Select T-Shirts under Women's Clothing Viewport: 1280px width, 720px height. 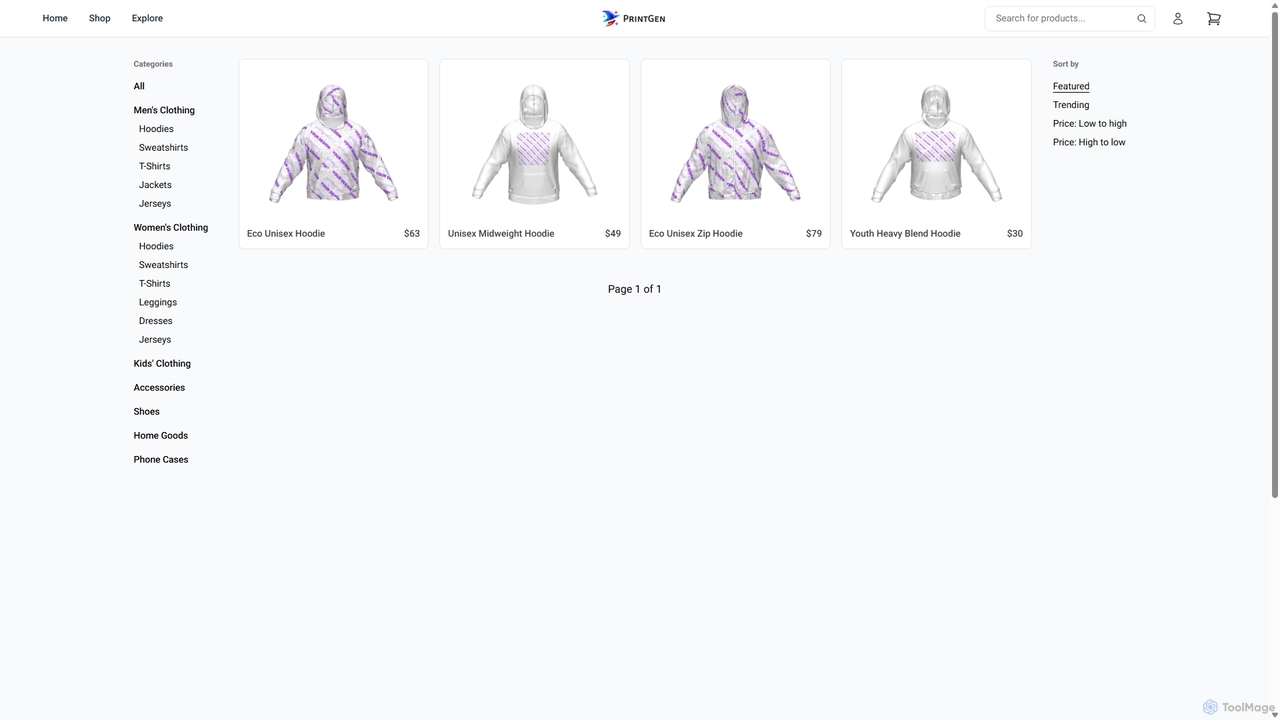tap(154, 283)
